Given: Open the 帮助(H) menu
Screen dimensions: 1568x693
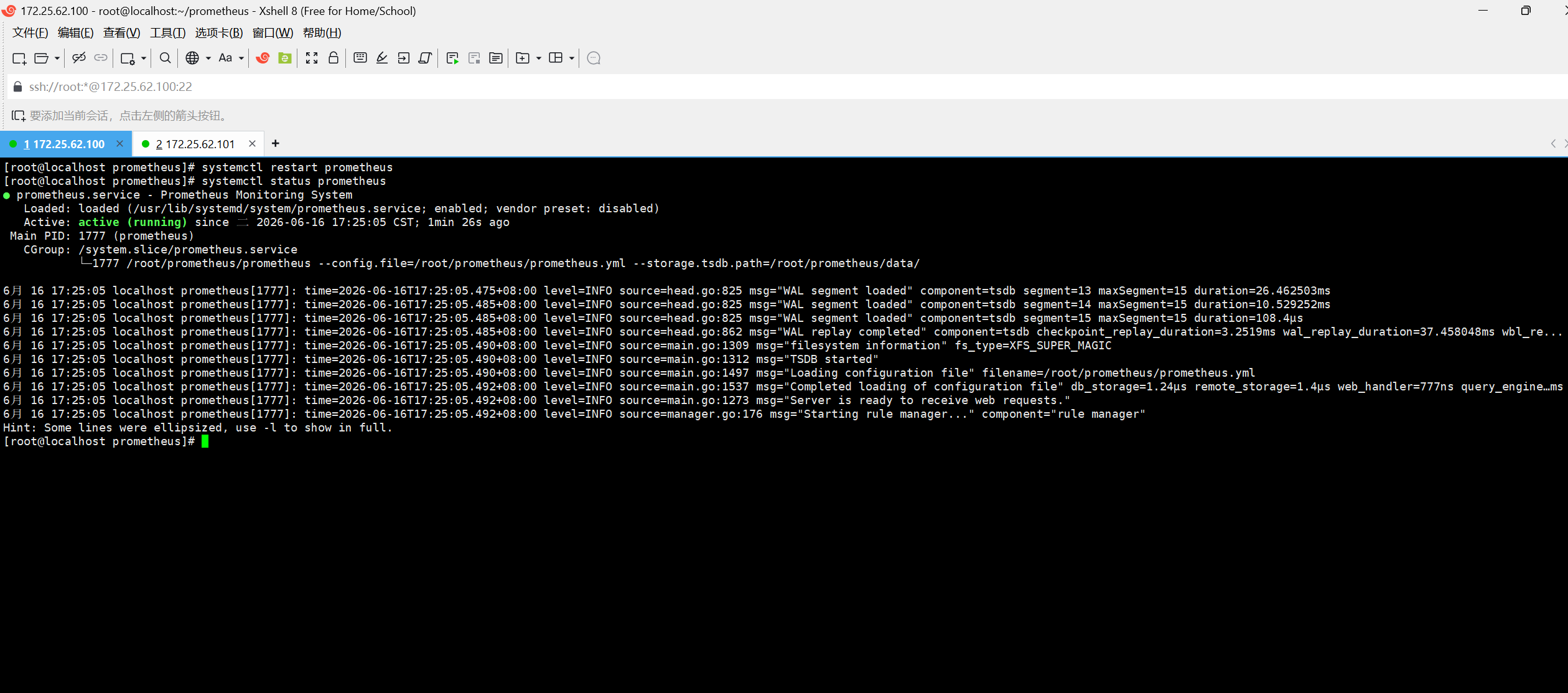Looking at the screenshot, I should [x=322, y=33].
